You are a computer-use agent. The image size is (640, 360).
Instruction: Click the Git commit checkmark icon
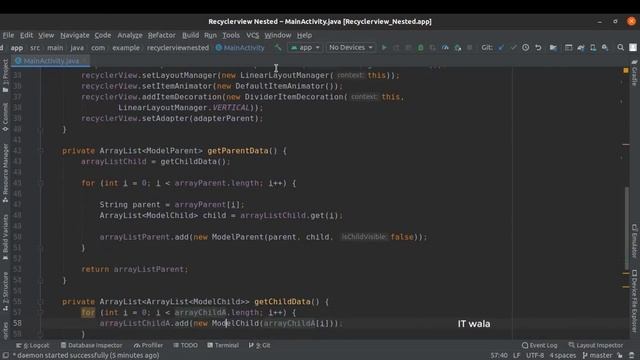coord(513,47)
